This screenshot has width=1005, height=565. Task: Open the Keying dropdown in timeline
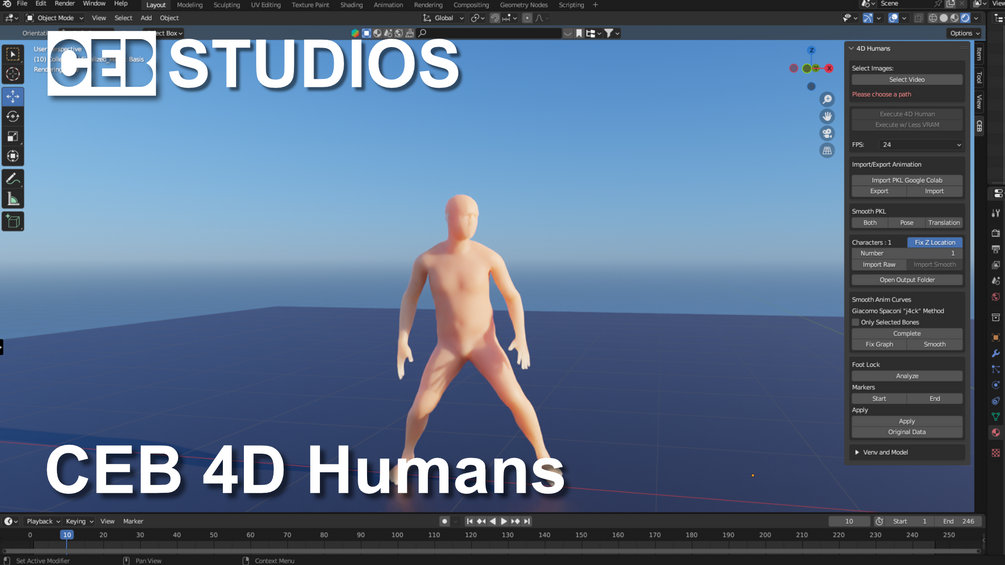[79, 521]
